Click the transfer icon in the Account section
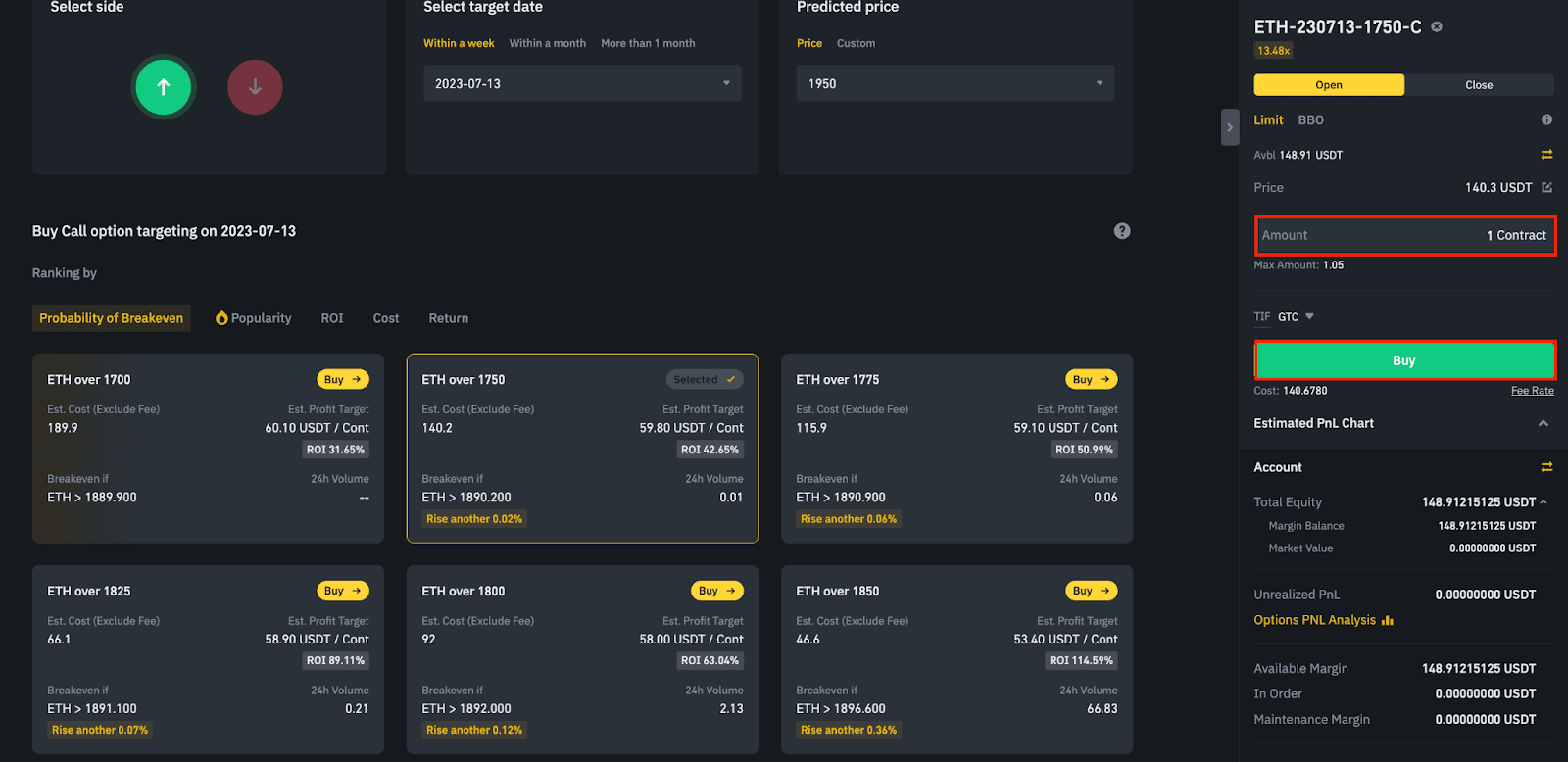Screen dimensions: 1568x762 pyautogui.click(x=1546, y=467)
